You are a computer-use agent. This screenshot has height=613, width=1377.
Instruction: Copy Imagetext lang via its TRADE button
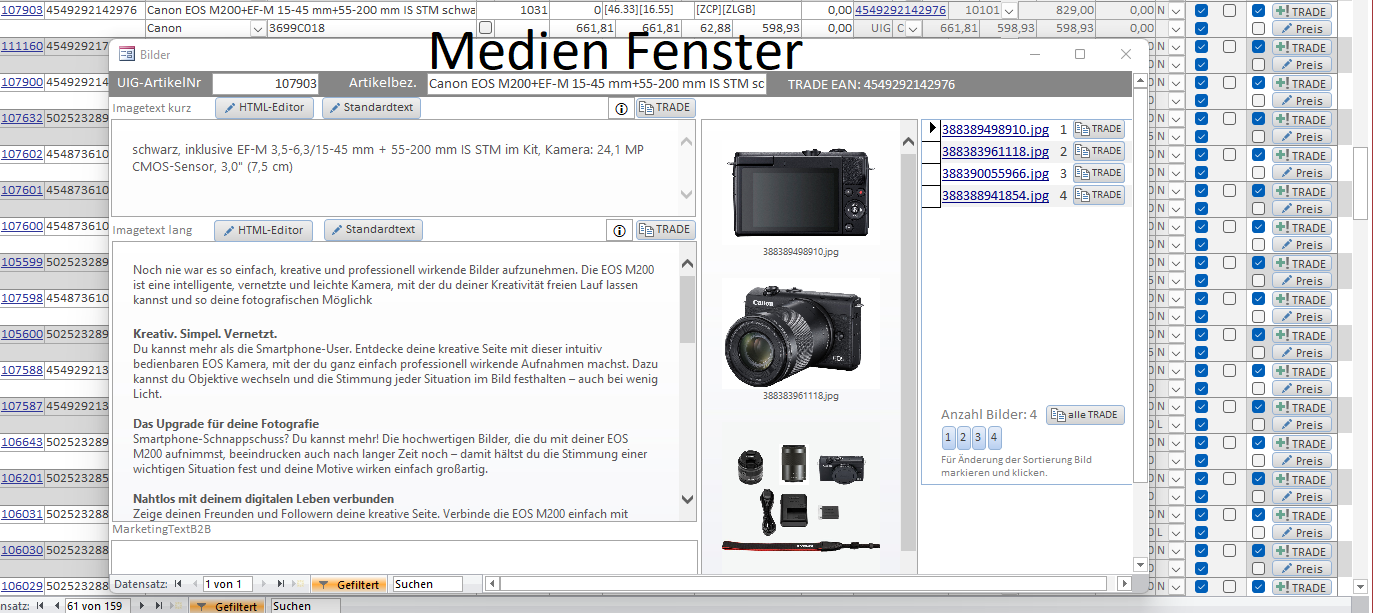[665, 230]
